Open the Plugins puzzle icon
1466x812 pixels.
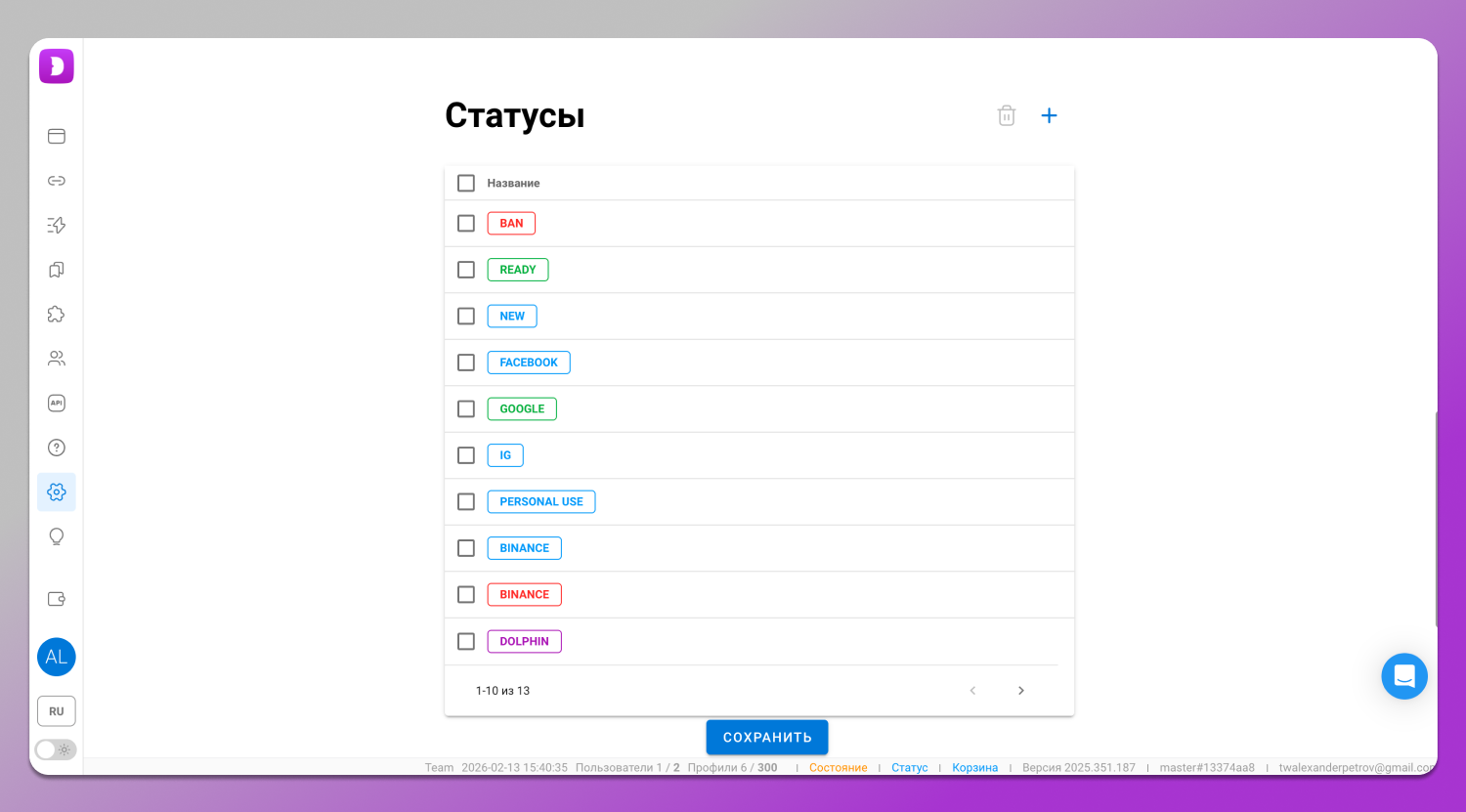[x=56, y=314]
